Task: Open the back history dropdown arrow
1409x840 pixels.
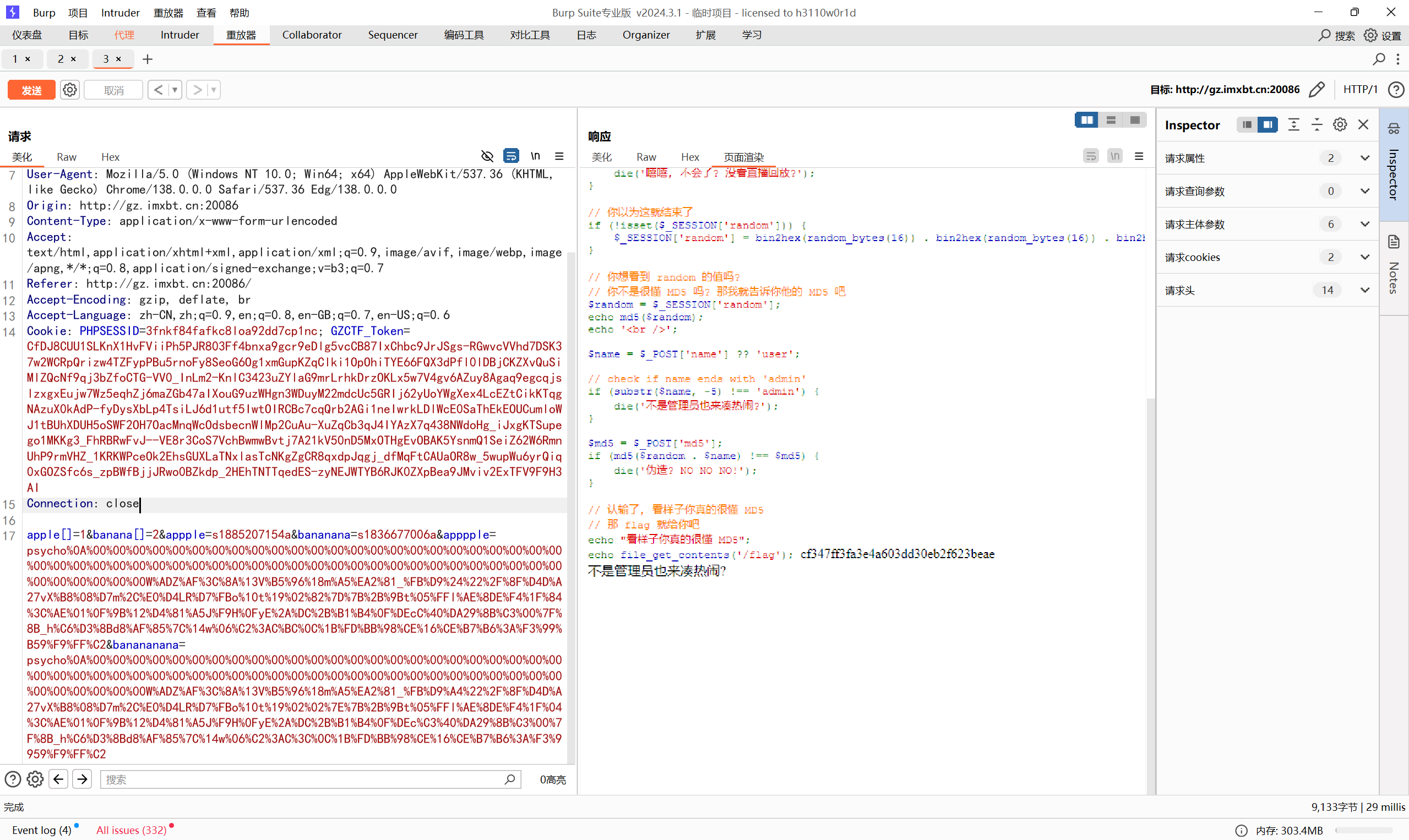Action: (175, 90)
